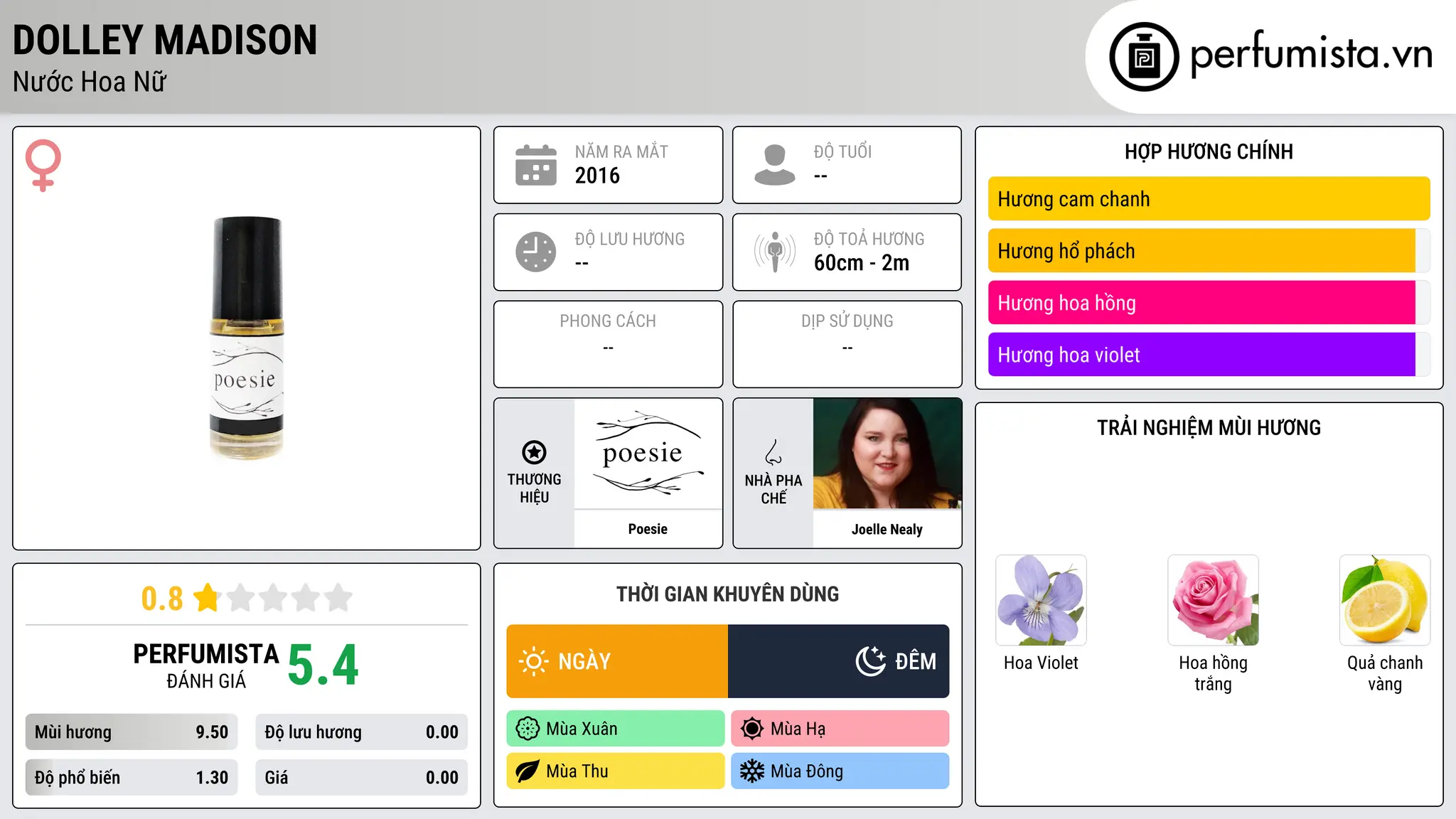Click the Mùi hương 9.50 score bar

(132, 732)
